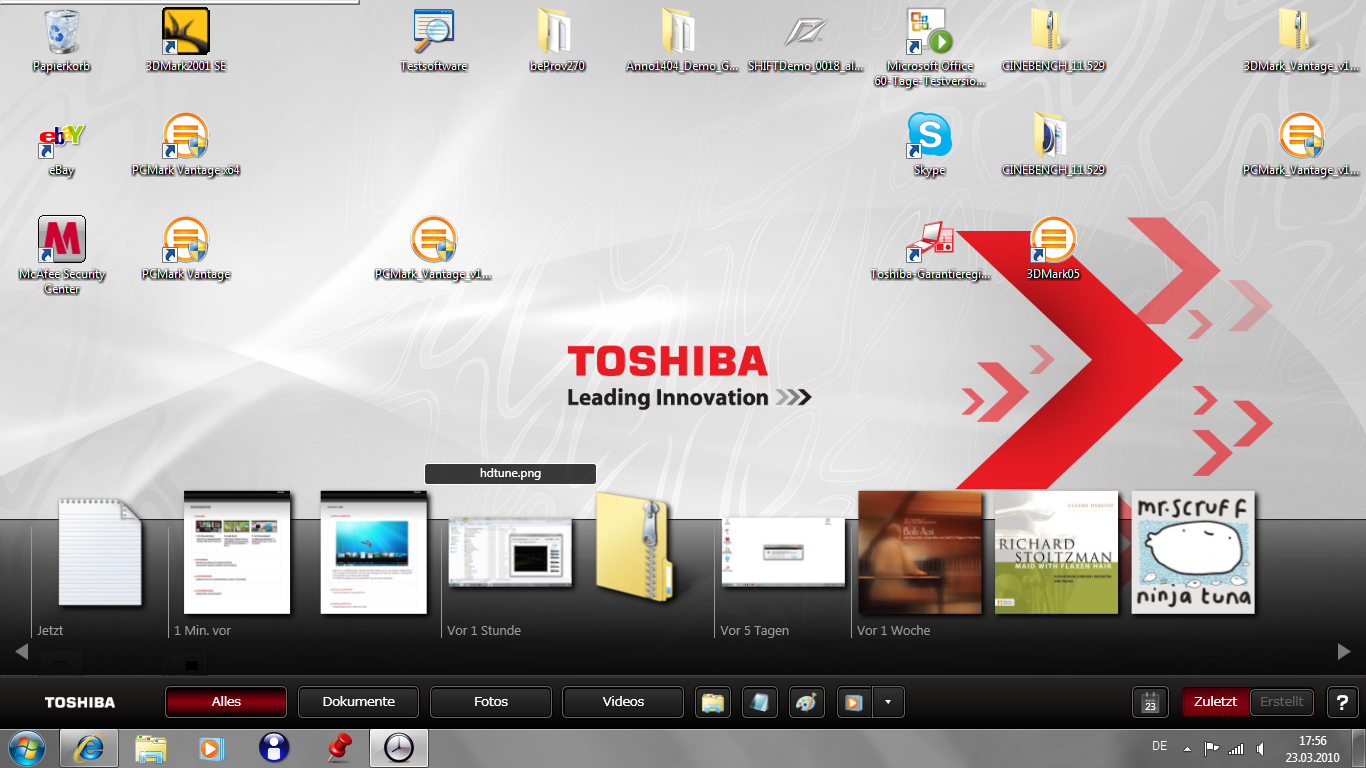Click the ReelTime clock icon on the taskbar
The width and height of the screenshot is (1366, 768).
(x=399, y=748)
